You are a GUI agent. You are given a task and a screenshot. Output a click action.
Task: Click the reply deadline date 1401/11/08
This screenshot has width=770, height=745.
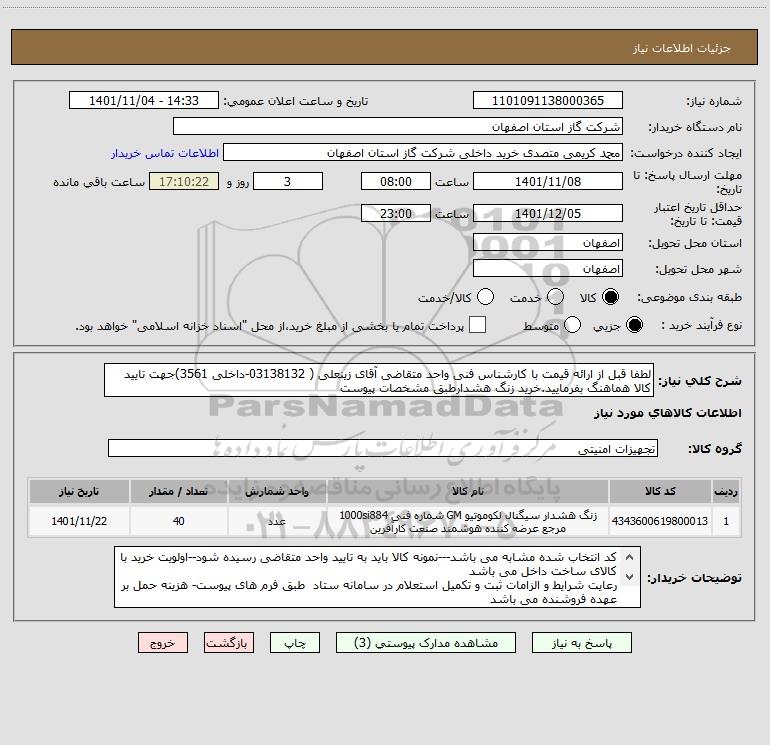coord(548,181)
